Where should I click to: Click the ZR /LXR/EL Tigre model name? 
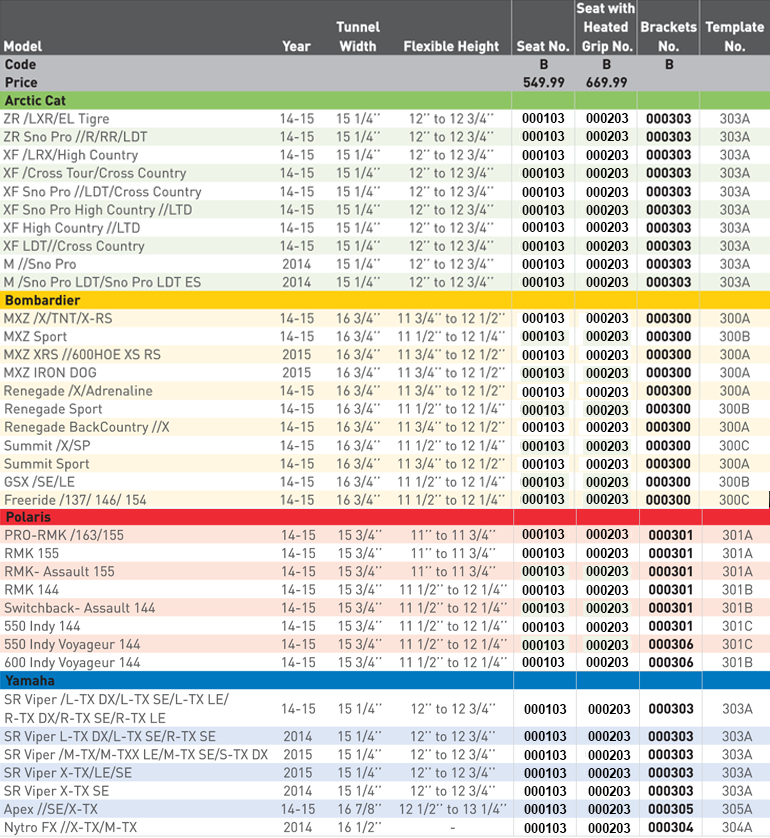point(56,119)
